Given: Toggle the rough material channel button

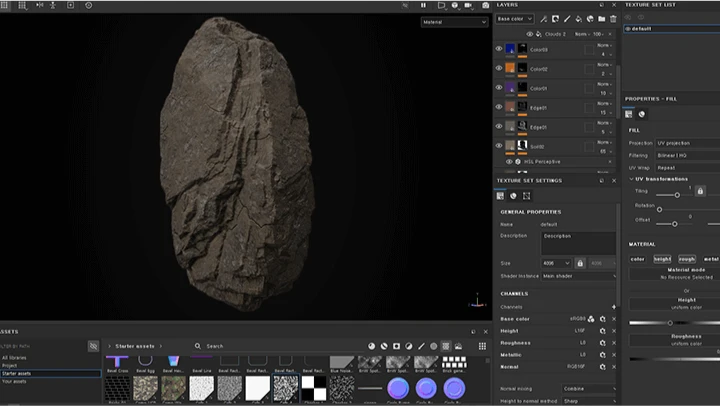Looking at the screenshot, I should 686,259.
